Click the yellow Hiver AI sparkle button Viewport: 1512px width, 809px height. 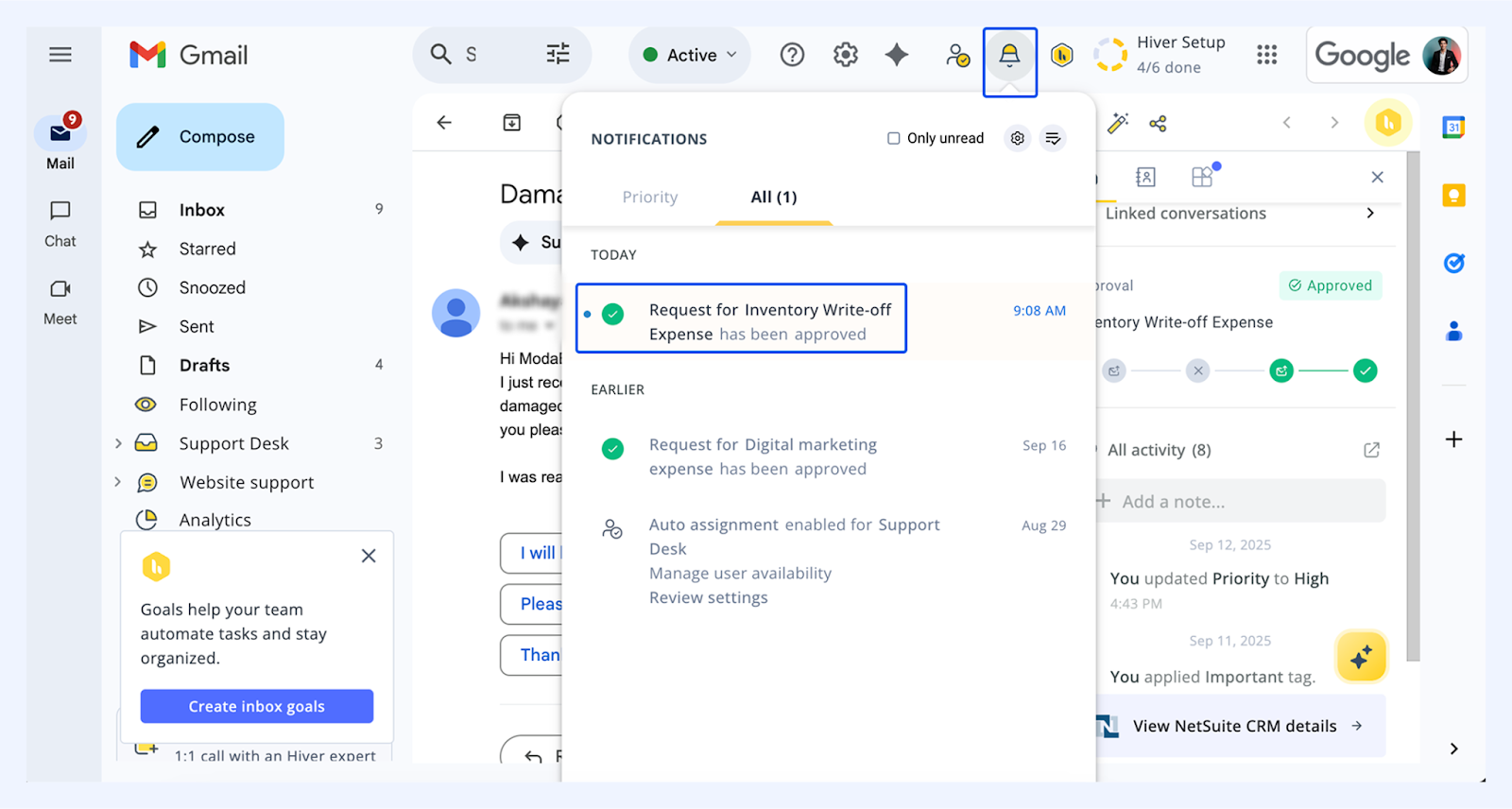click(1361, 657)
